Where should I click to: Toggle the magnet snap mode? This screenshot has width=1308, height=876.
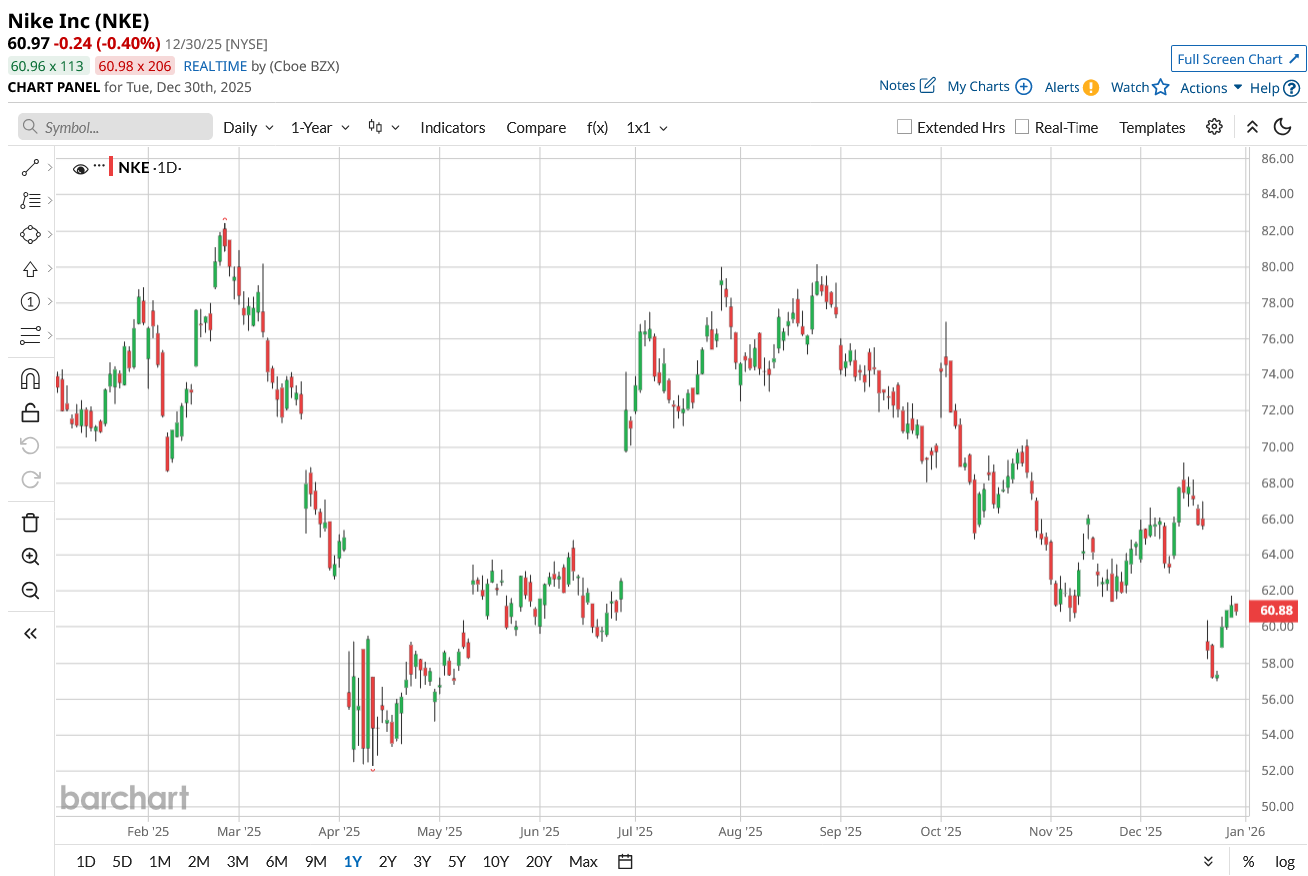click(30, 378)
